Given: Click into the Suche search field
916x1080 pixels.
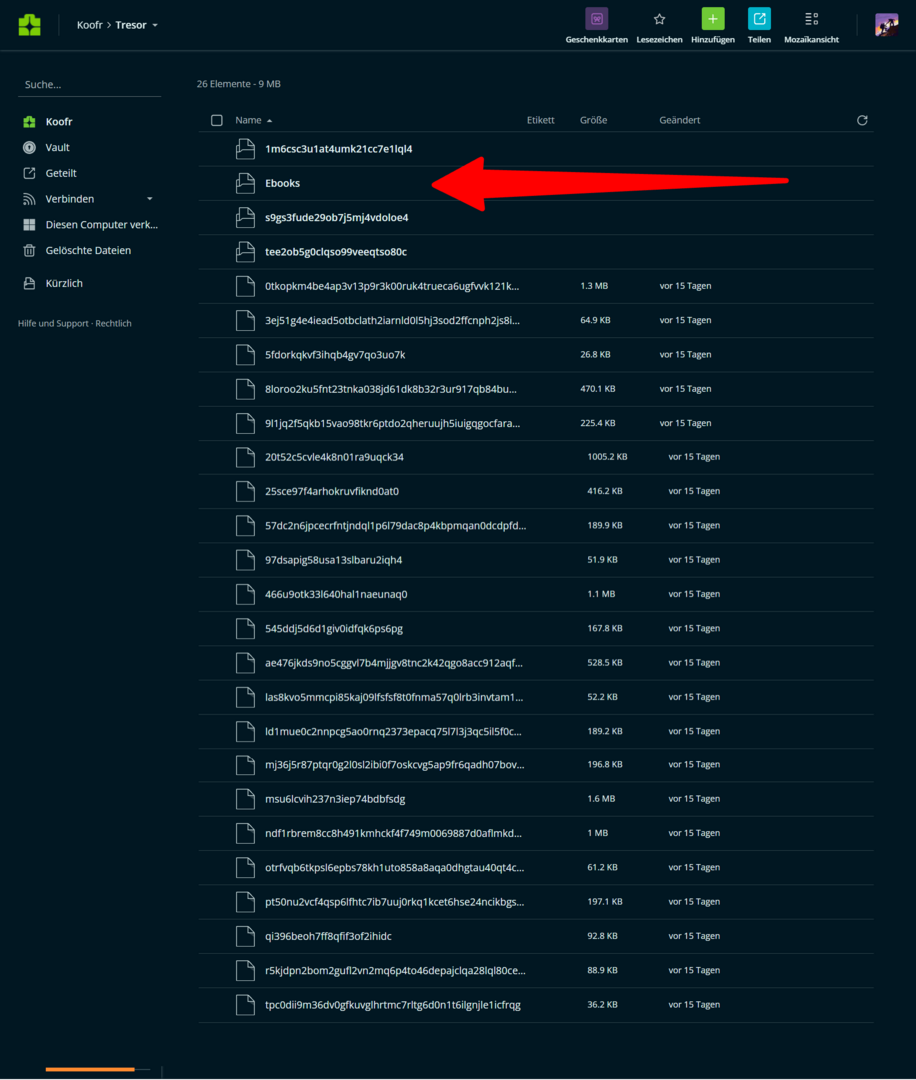Looking at the screenshot, I should 89,85.
